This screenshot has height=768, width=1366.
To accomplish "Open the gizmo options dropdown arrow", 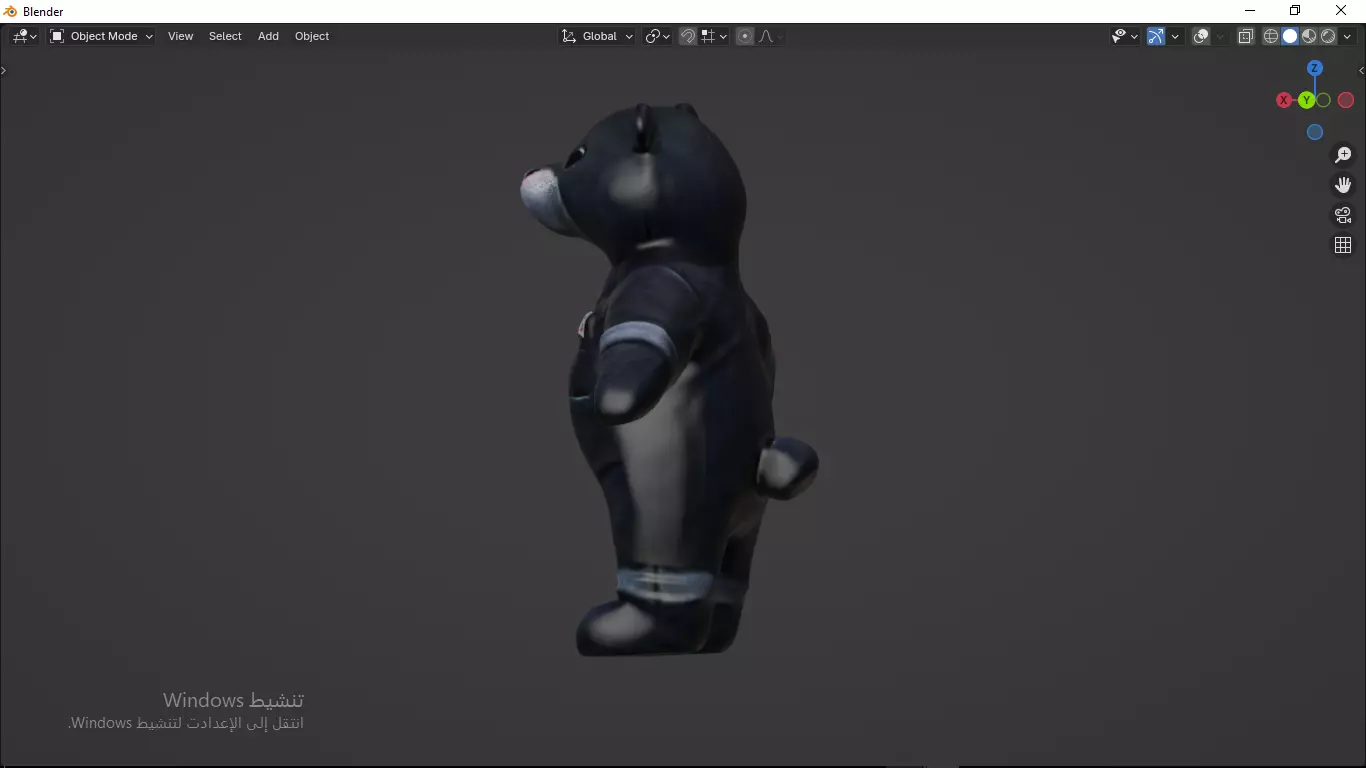I will (x=1175, y=36).
